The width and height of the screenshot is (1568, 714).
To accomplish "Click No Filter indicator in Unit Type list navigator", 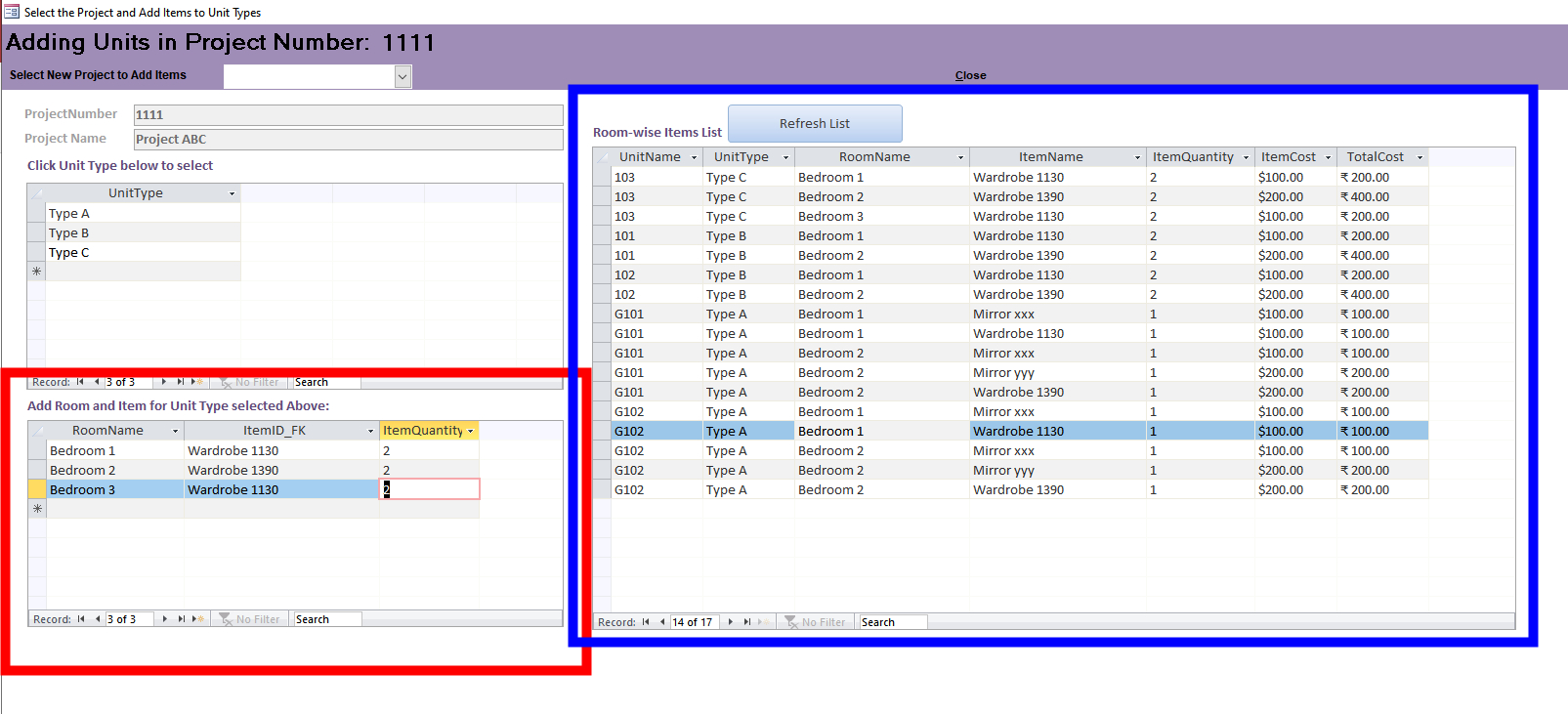I will tap(249, 382).
